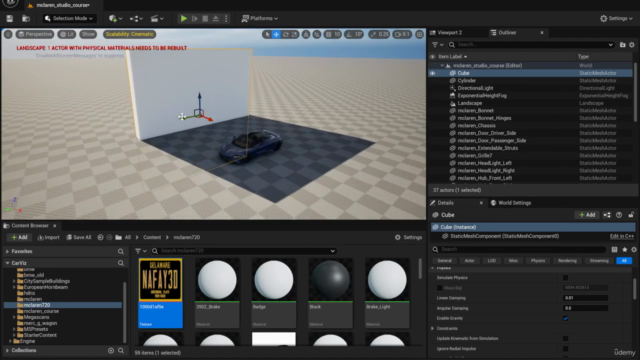This screenshot has height=360, width=640.
Task: Open the Cinematics clapperboard dropdown
Action: pyautogui.click(x=157, y=18)
